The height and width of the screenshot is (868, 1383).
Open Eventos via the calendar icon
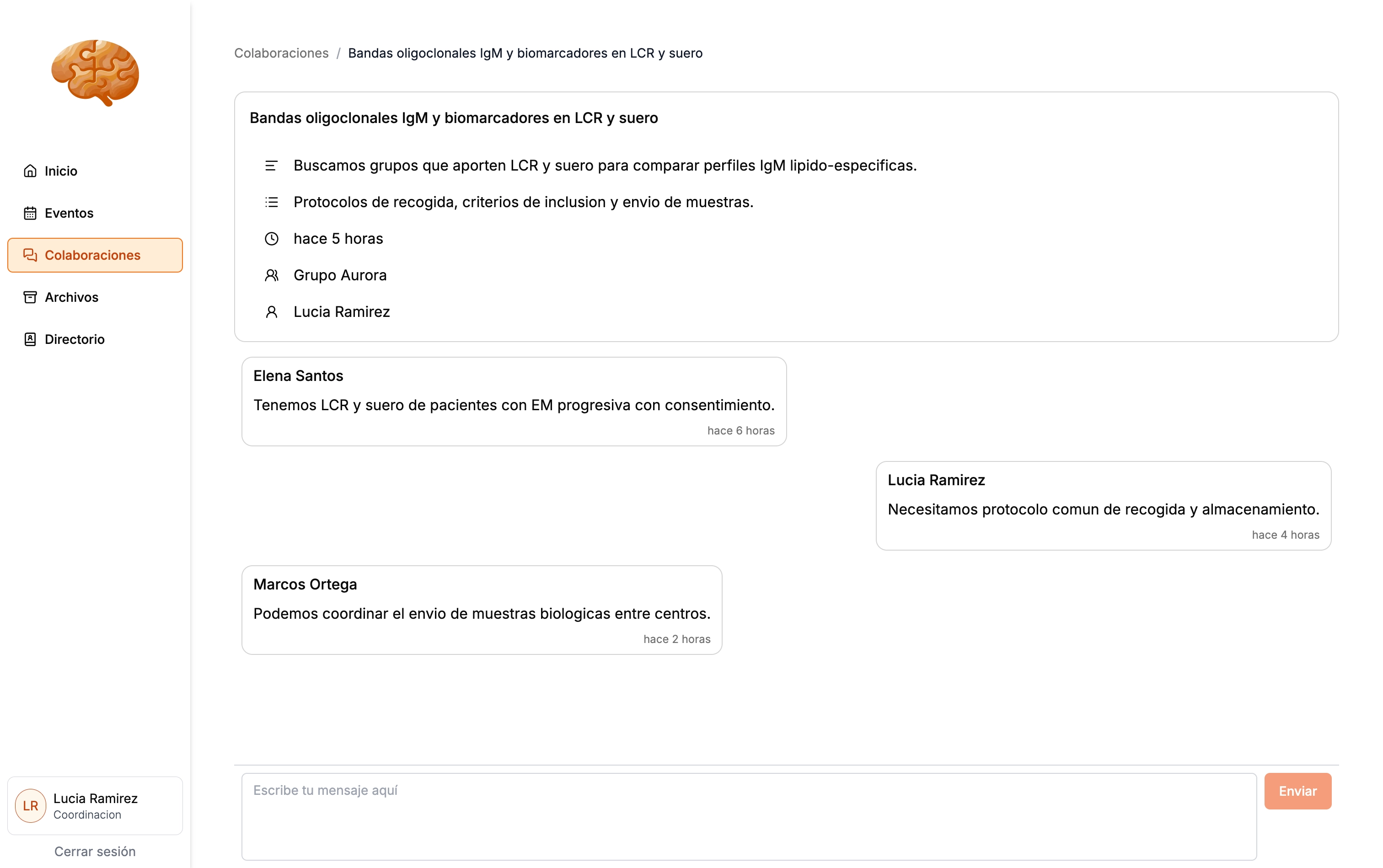pos(31,213)
